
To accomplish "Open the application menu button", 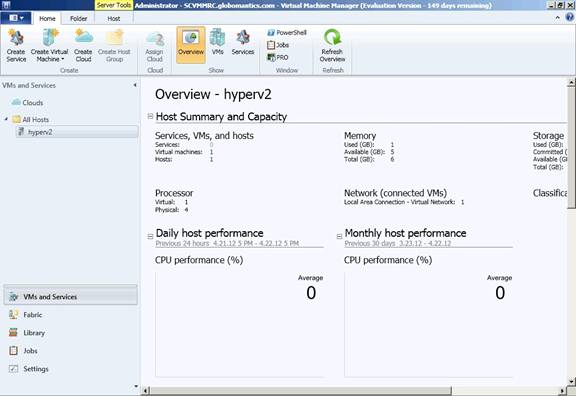I will (15, 18).
